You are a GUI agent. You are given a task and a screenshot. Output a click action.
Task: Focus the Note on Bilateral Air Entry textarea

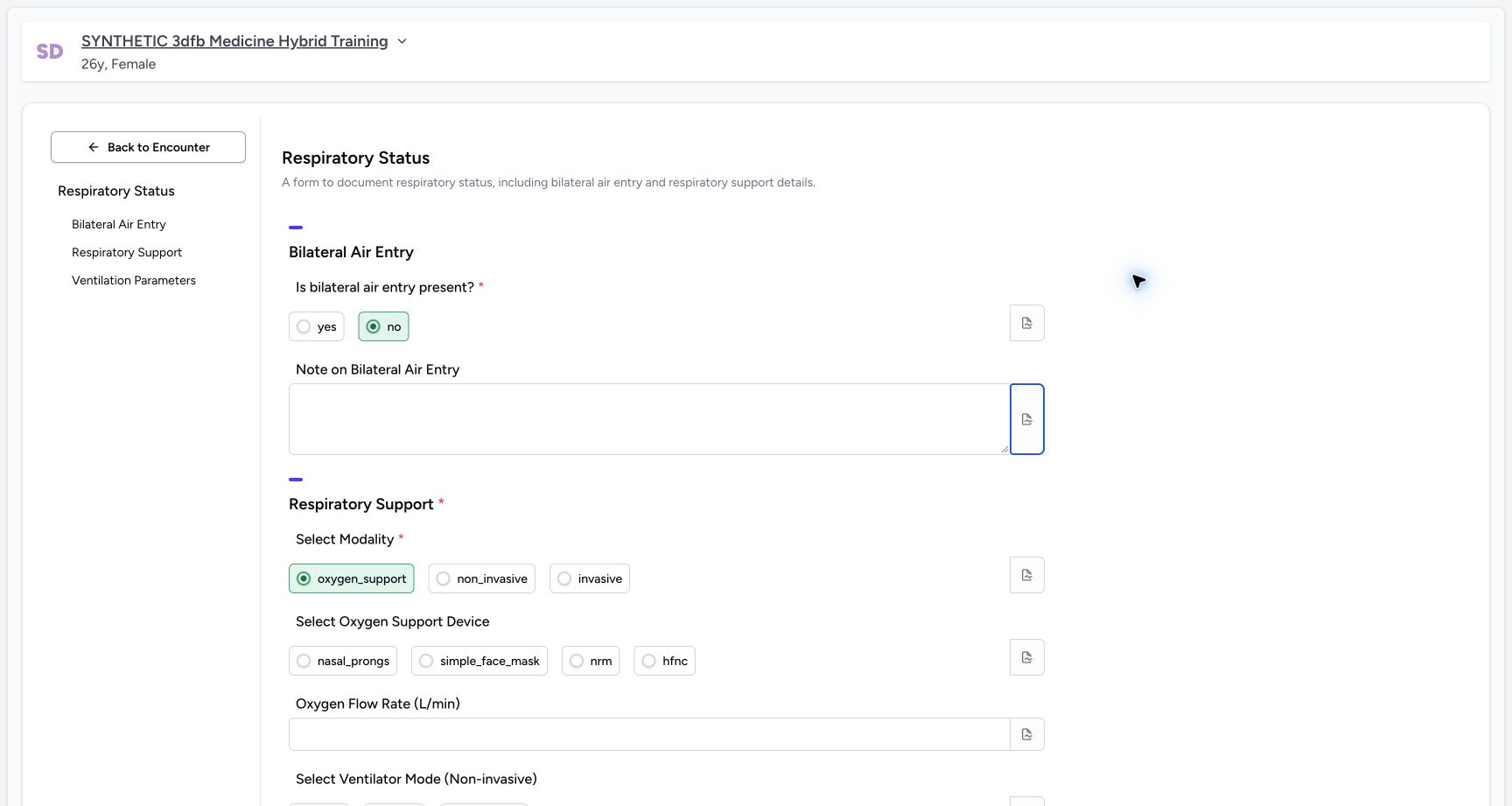click(x=648, y=419)
